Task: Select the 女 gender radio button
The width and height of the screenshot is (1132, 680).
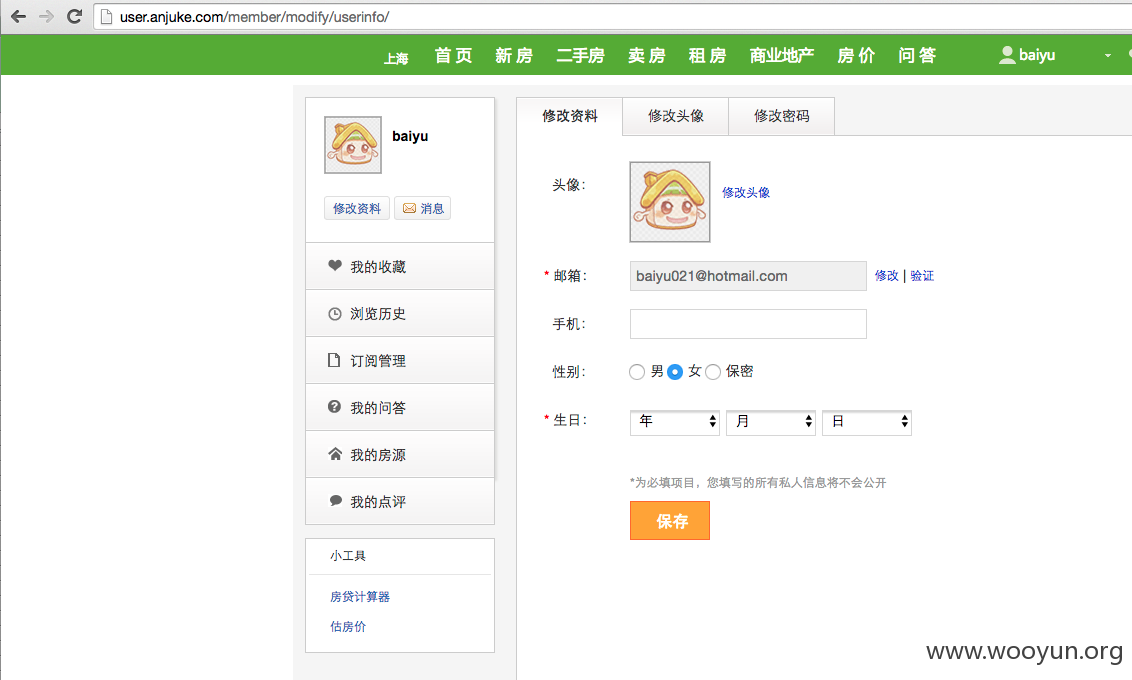Action: tap(675, 372)
